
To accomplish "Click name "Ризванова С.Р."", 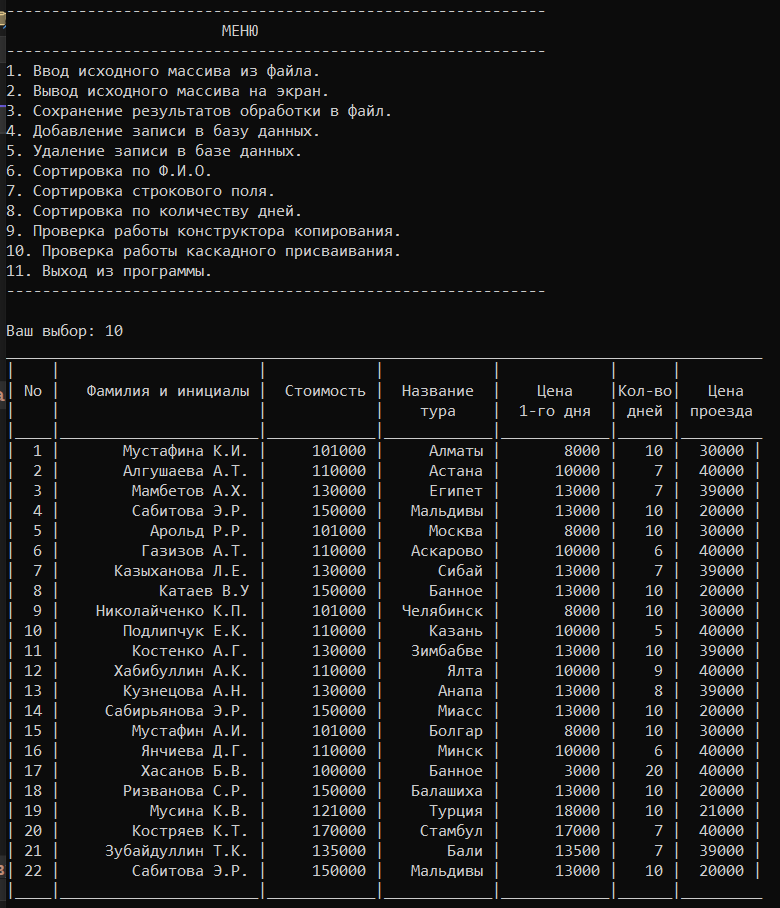I will (185, 791).
